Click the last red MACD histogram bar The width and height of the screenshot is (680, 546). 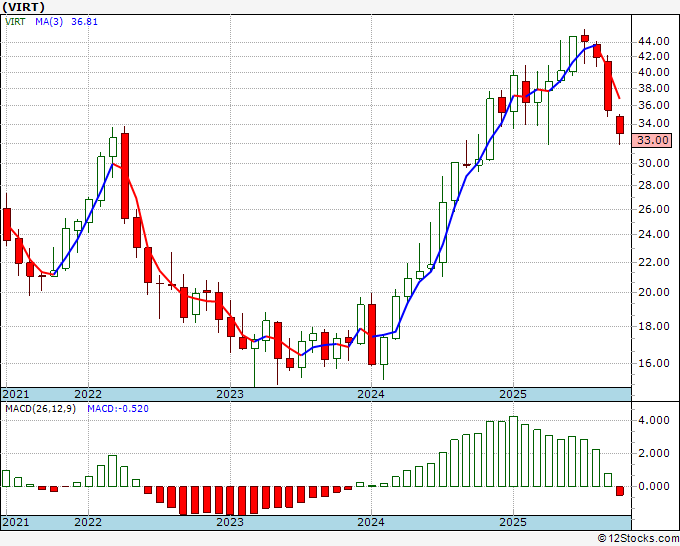click(620, 491)
